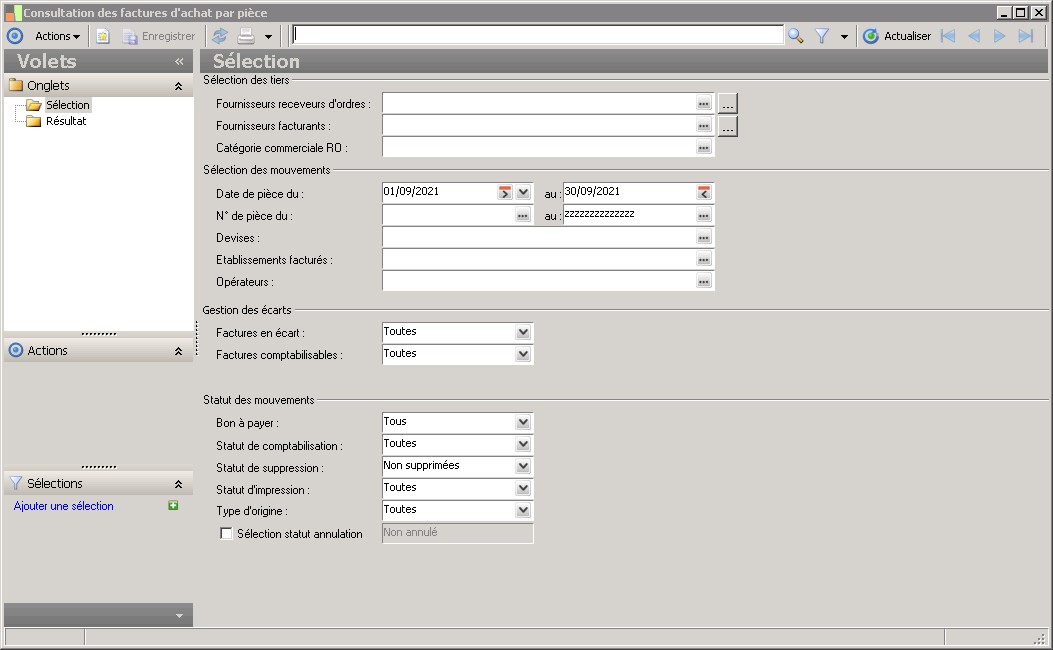Expand the Bon à payer dropdown
1053x650 pixels.
pos(523,422)
